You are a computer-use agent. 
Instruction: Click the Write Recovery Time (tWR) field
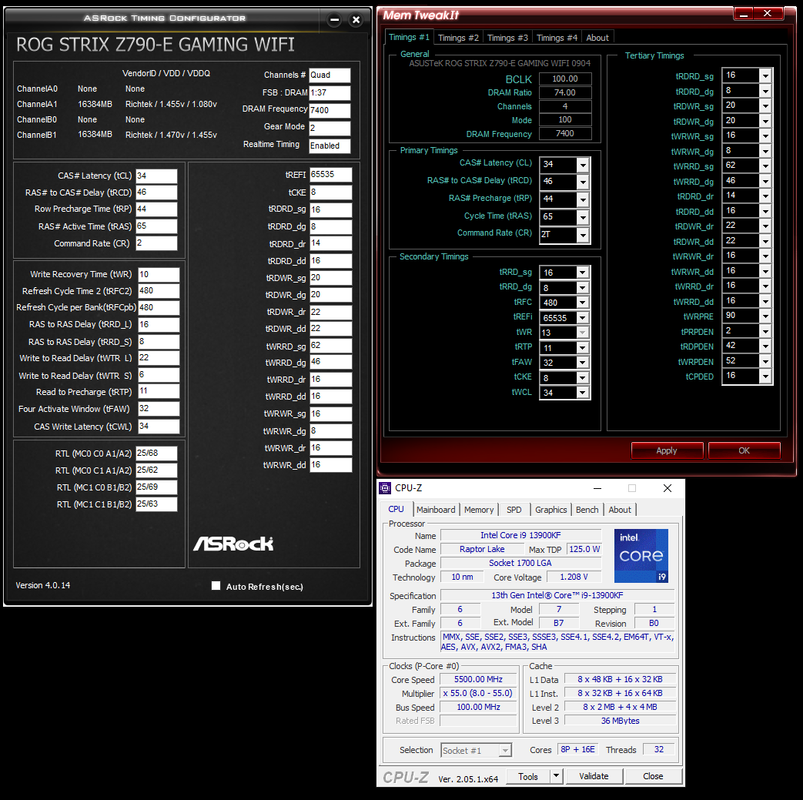159,275
